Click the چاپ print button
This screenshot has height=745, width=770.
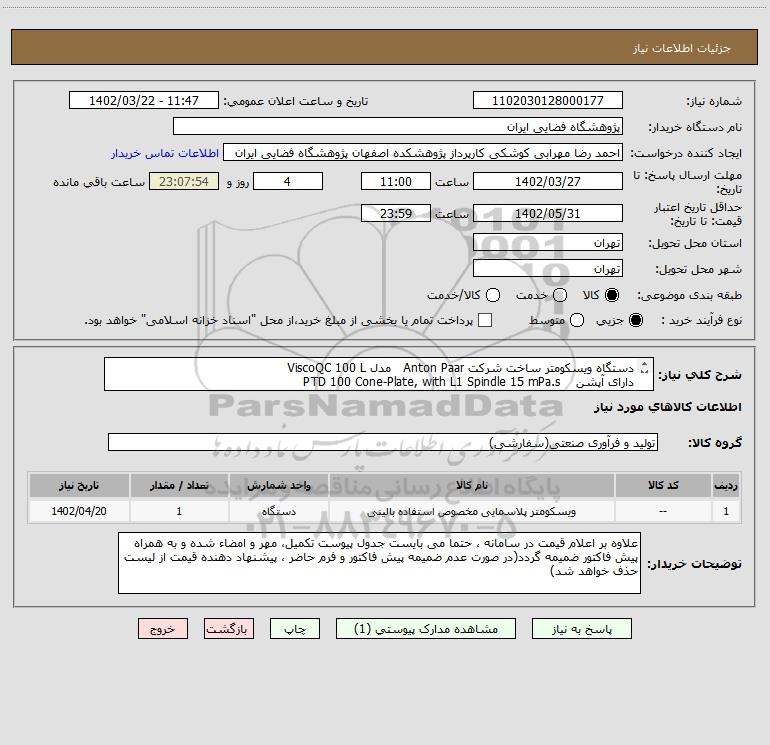pyautogui.click(x=295, y=629)
